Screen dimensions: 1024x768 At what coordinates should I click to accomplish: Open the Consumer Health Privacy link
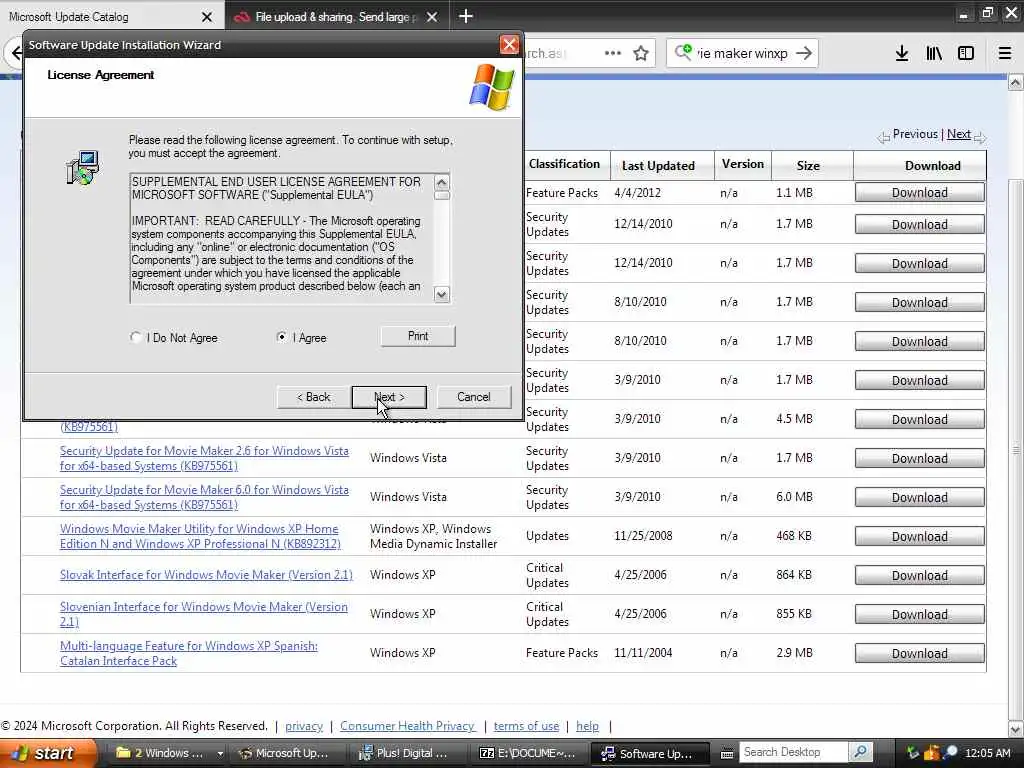click(407, 726)
